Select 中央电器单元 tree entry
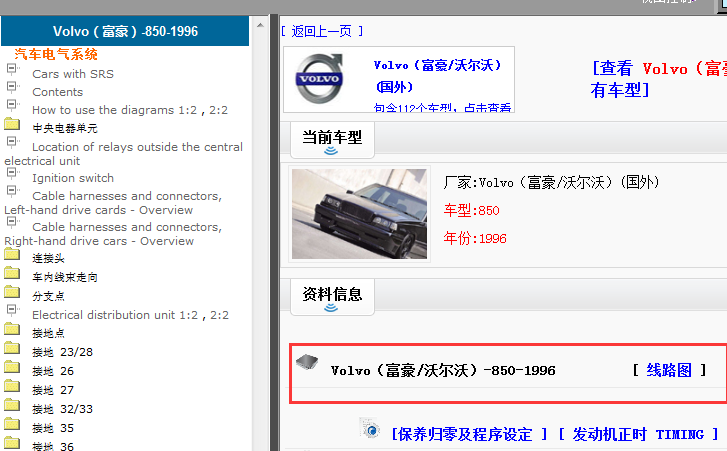 point(65,128)
